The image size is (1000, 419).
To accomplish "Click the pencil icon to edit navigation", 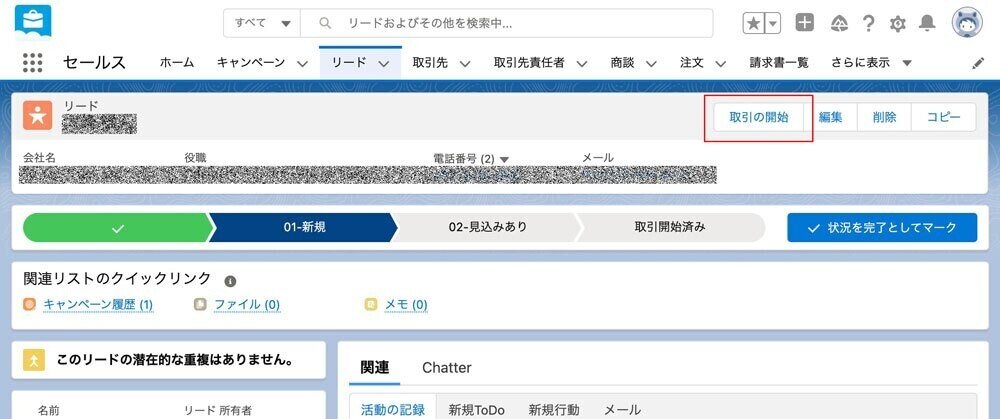I will [x=978, y=63].
